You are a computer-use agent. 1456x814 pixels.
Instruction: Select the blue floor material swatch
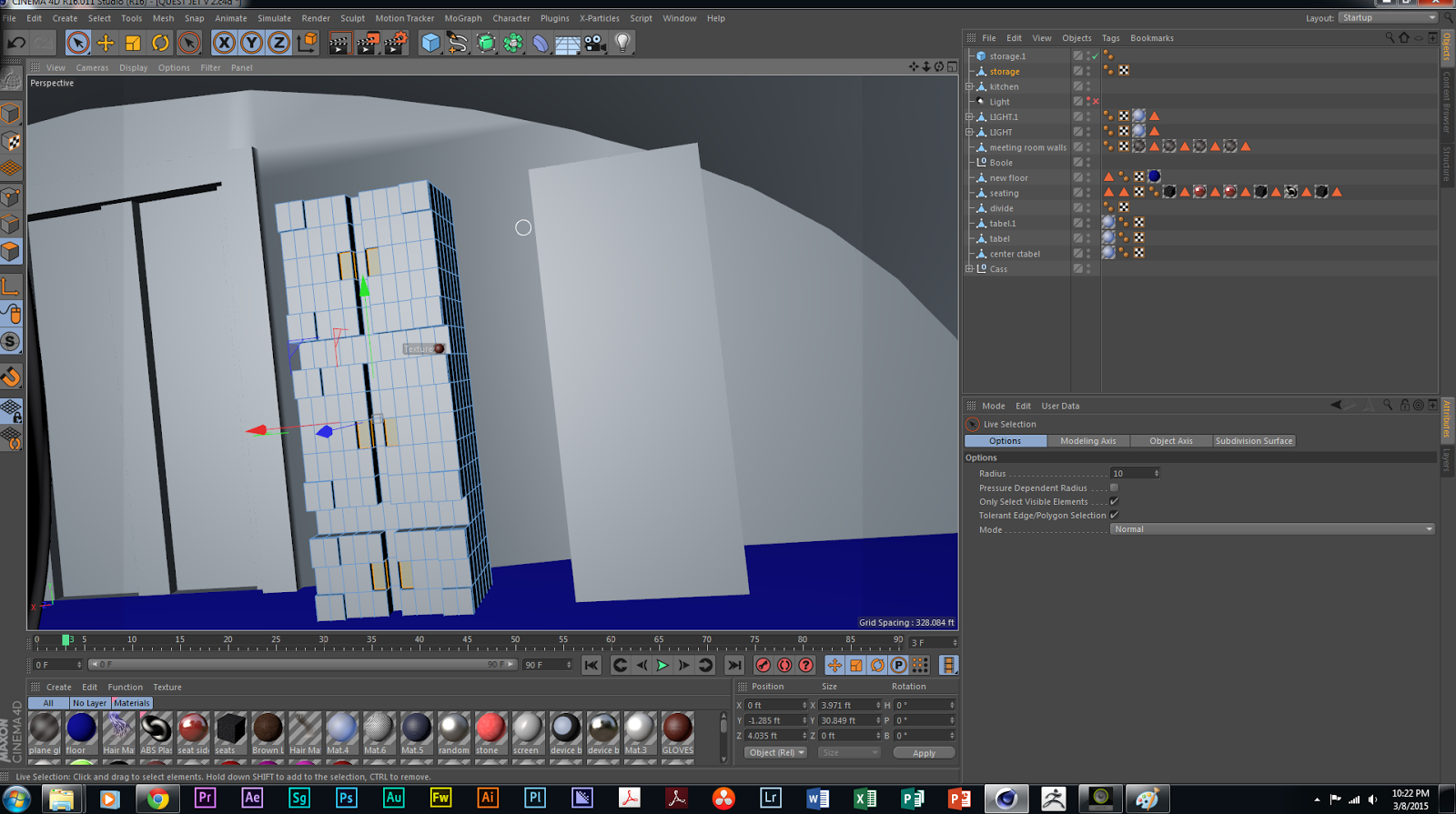pos(81,729)
